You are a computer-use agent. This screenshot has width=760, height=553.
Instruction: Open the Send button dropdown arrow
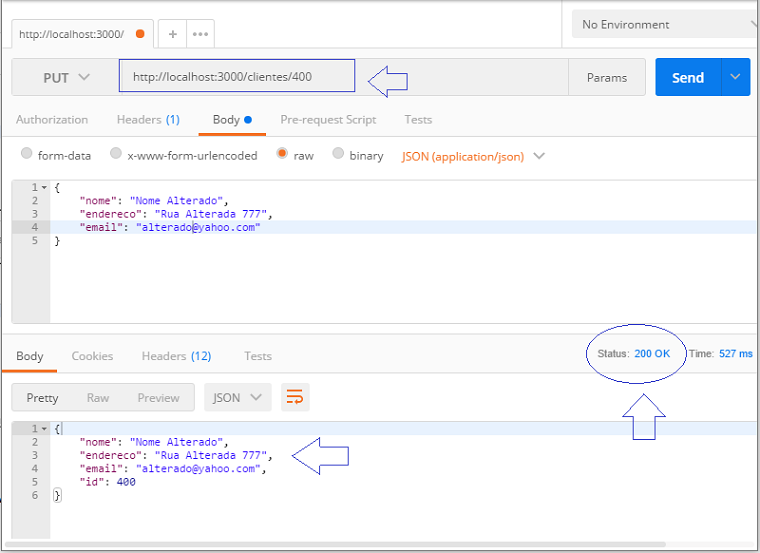735,77
